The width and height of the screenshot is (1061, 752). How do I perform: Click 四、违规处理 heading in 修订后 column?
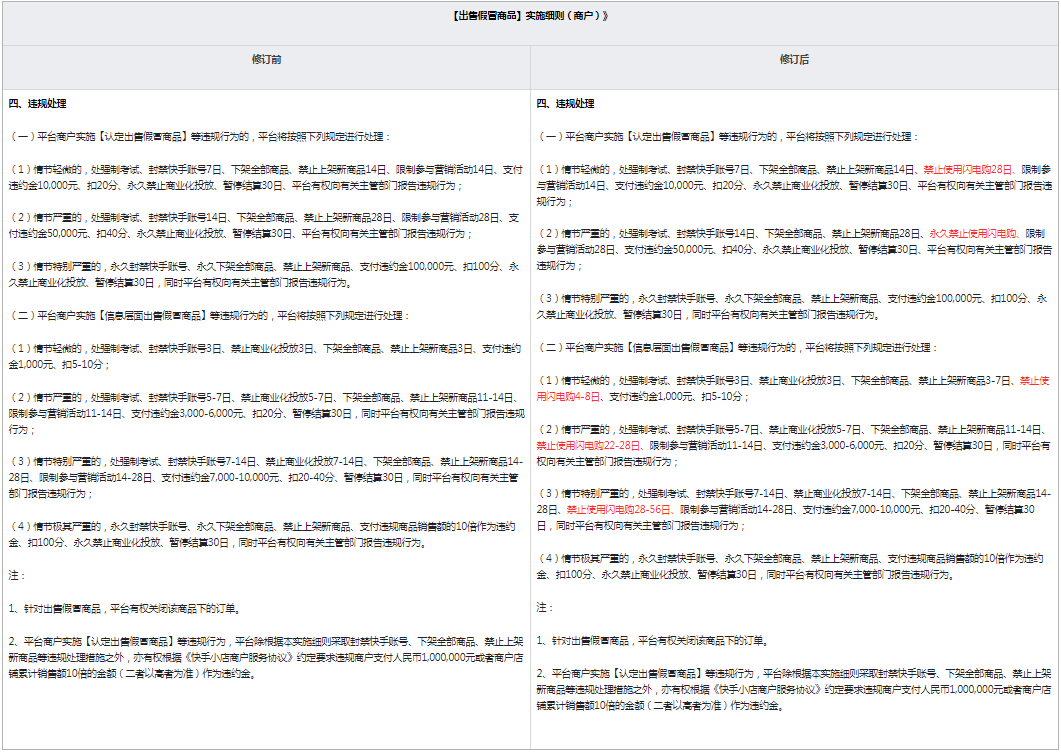565,104
